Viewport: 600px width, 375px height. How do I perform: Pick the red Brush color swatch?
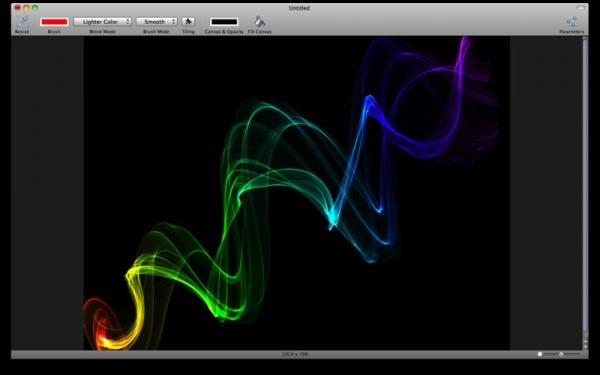(54, 22)
